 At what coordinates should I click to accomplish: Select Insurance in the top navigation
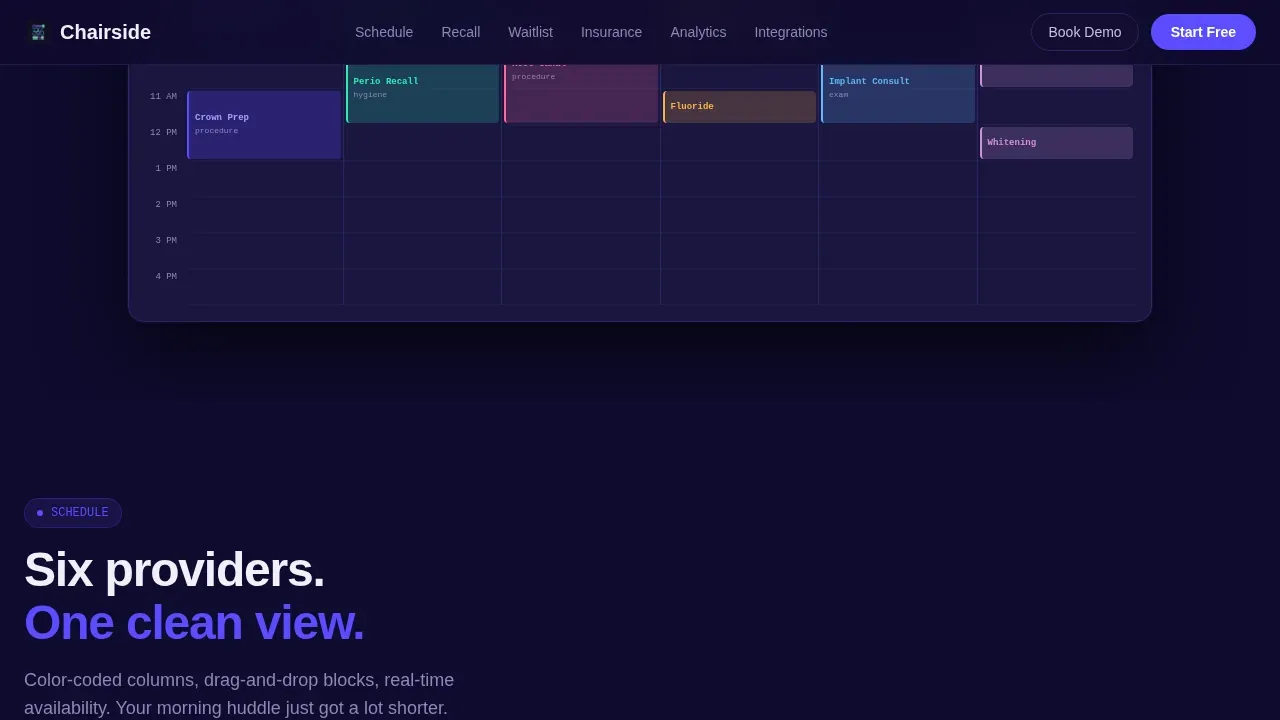pyautogui.click(x=611, y=32)
